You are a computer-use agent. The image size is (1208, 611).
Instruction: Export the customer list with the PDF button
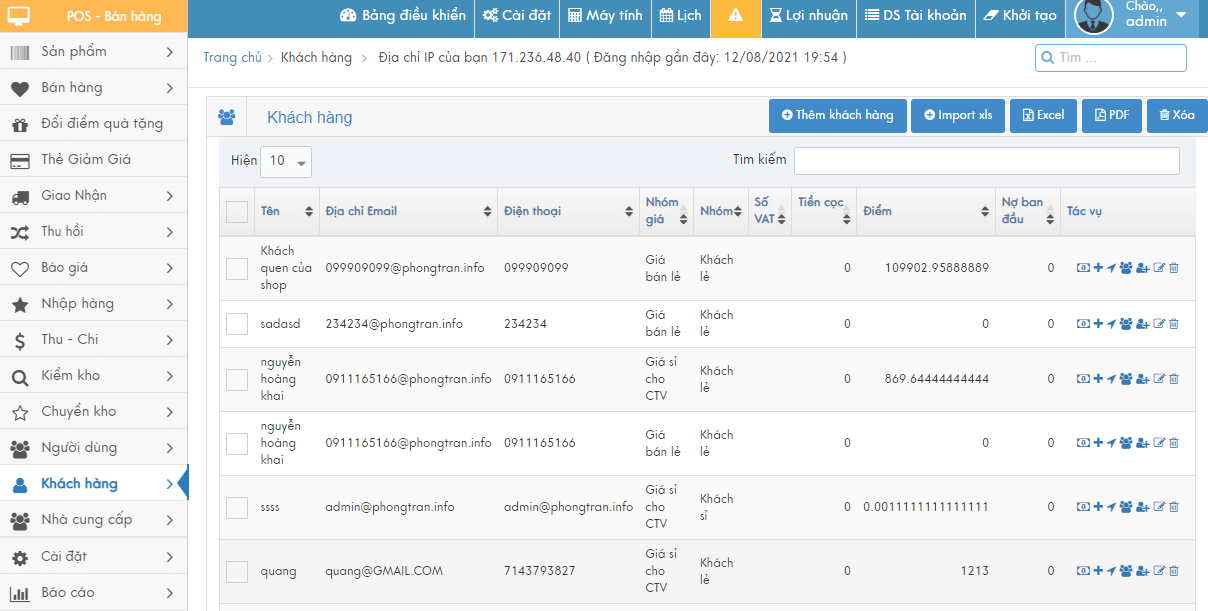(x=1111, y=116)
